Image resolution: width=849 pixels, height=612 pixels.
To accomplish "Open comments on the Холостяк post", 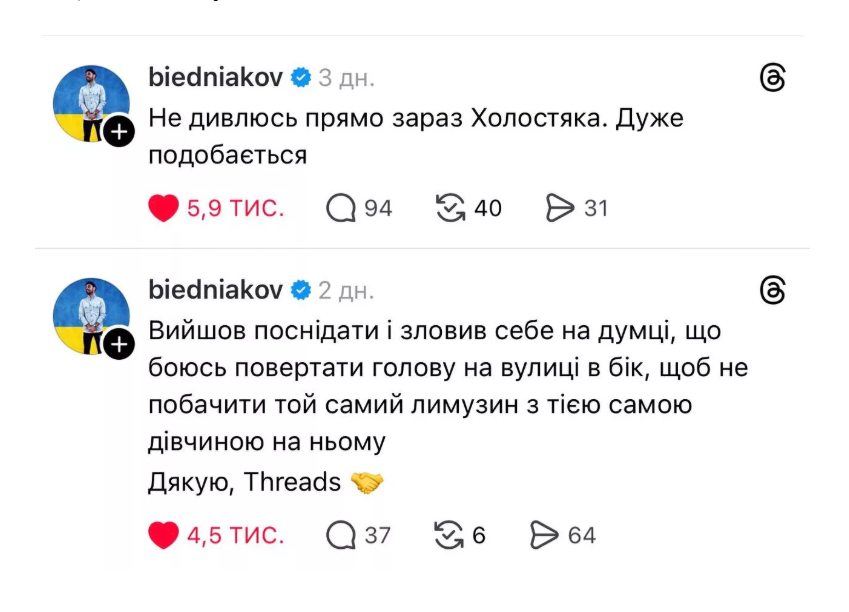I will point(341,208).
